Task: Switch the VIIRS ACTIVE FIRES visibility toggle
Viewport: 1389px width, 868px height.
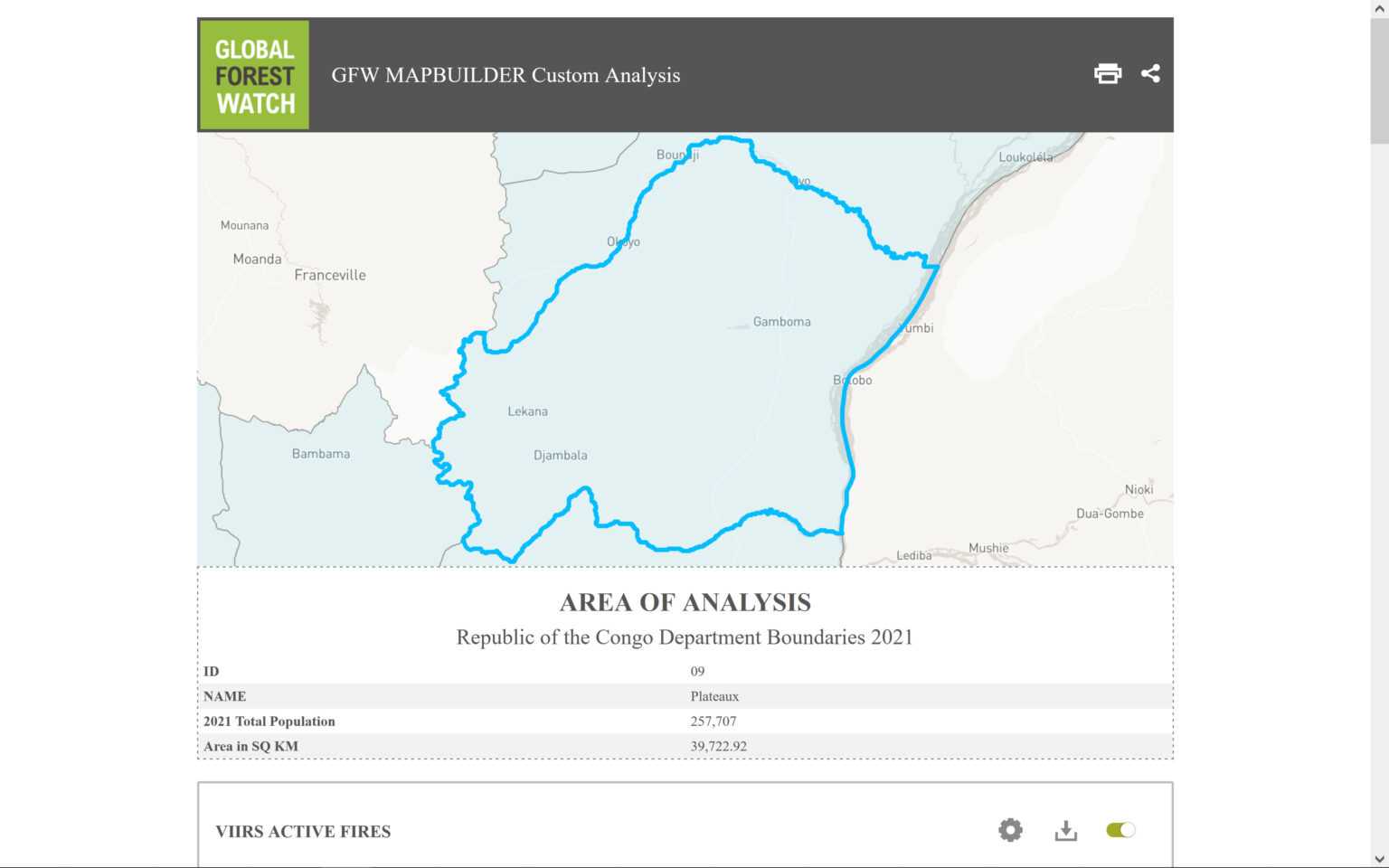Action: 1121,829
